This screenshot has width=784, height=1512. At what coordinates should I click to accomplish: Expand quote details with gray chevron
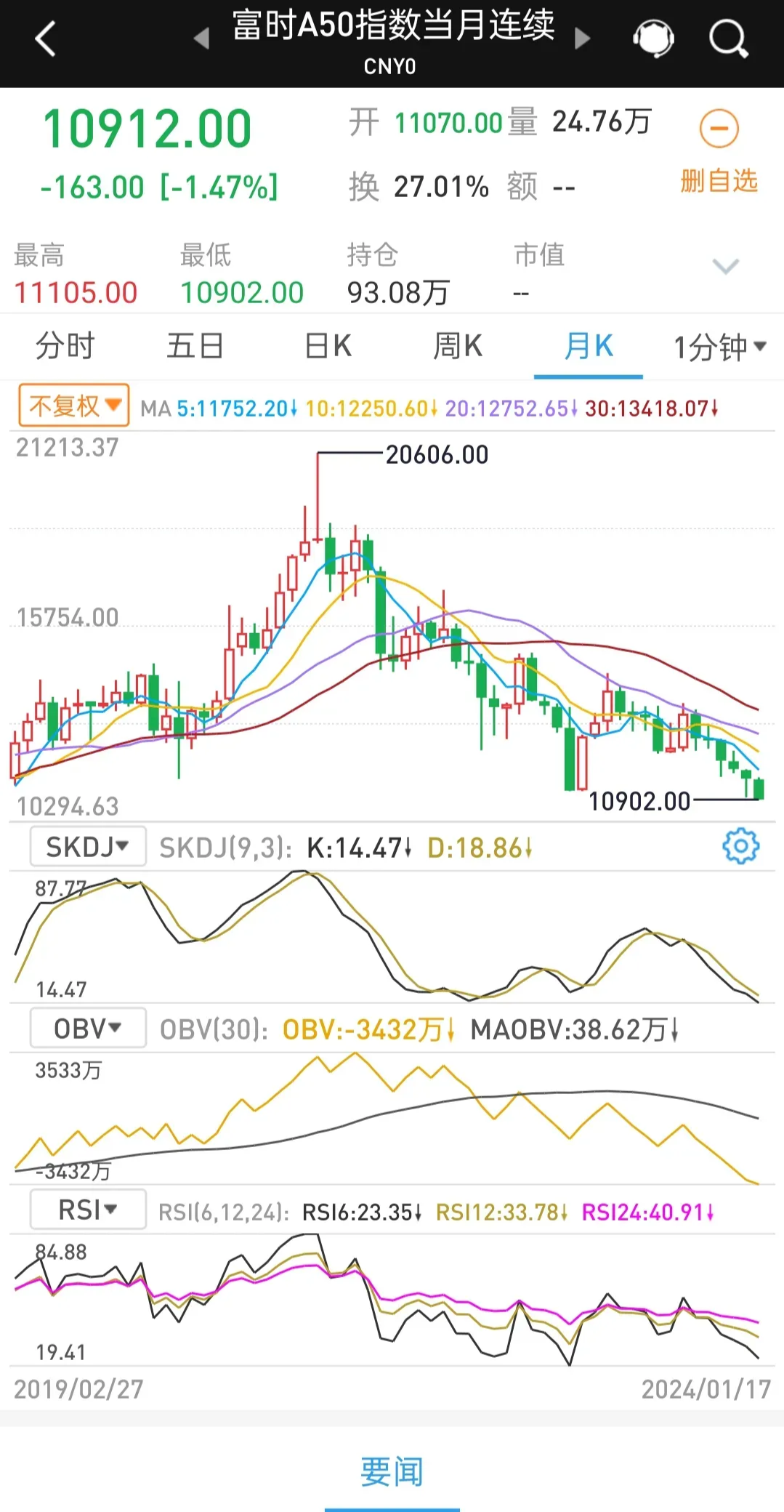726,267
